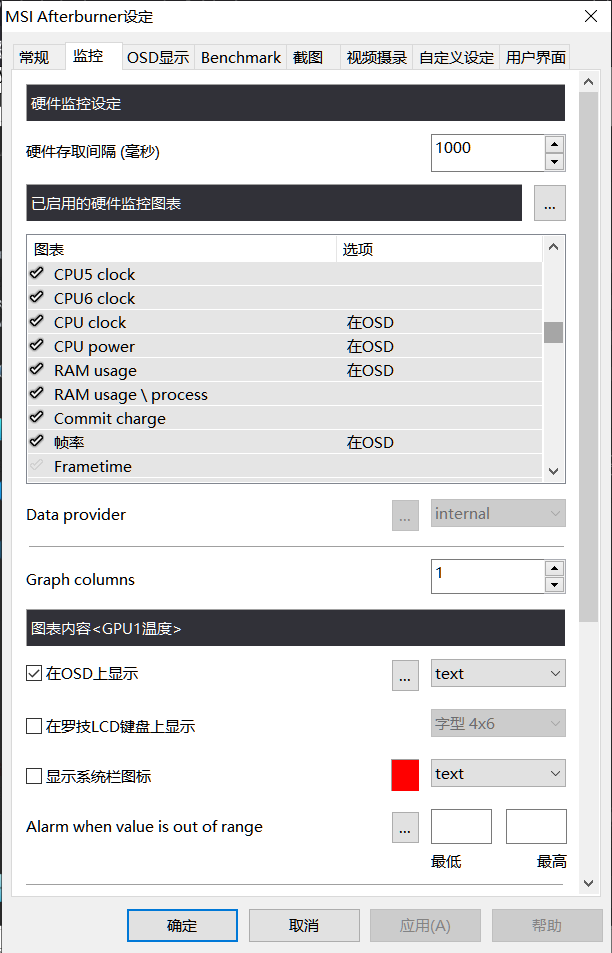The image size is (612, 953).
Task: Click the graph list scrollbar thumb
Action: [553, 332]
